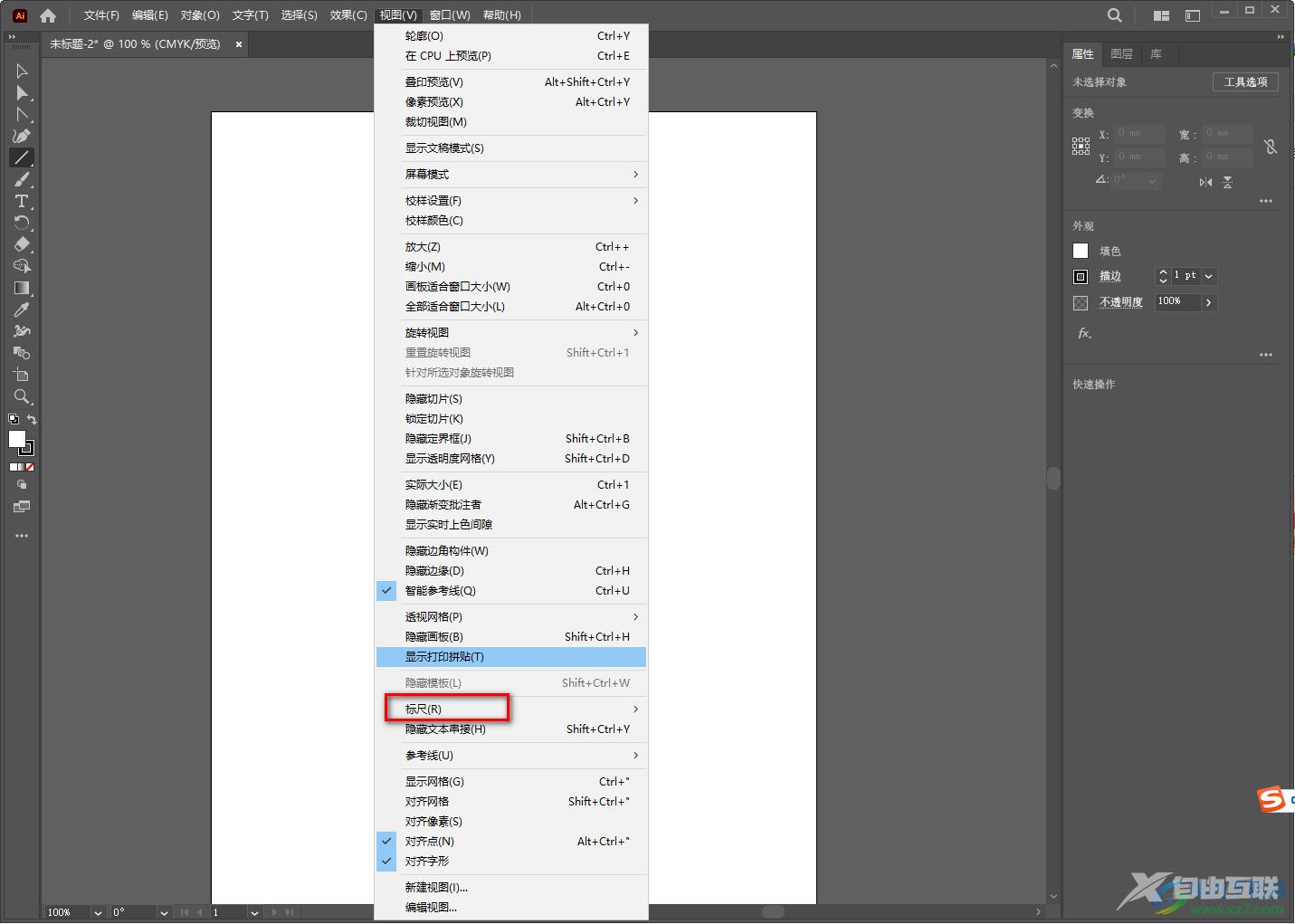Click the reference point grid icon
This screenshot has height=924, width=1295.
coord(1081,147)
